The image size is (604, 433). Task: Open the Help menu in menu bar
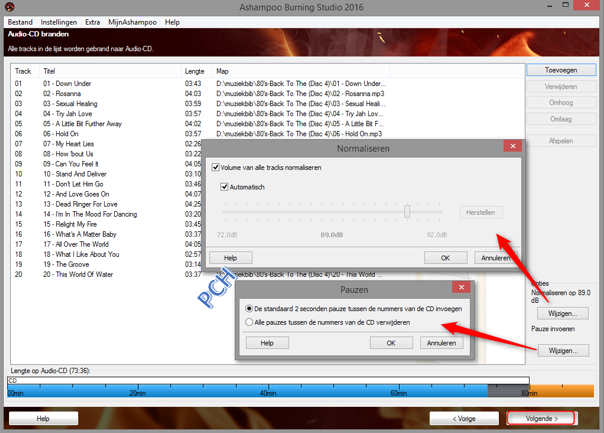tap(172, 22)
